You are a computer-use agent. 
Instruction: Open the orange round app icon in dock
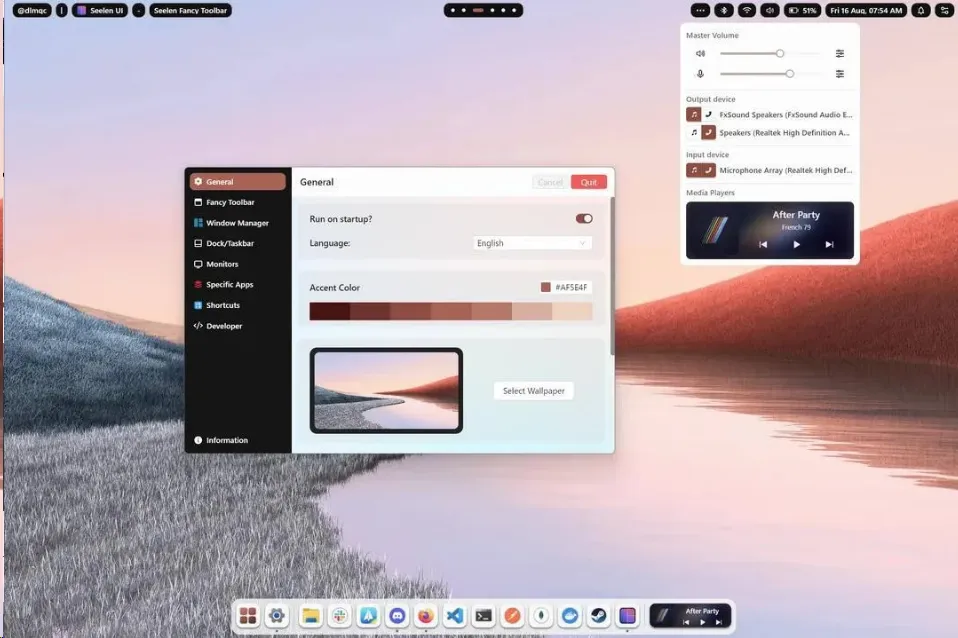tap(512, 616)
